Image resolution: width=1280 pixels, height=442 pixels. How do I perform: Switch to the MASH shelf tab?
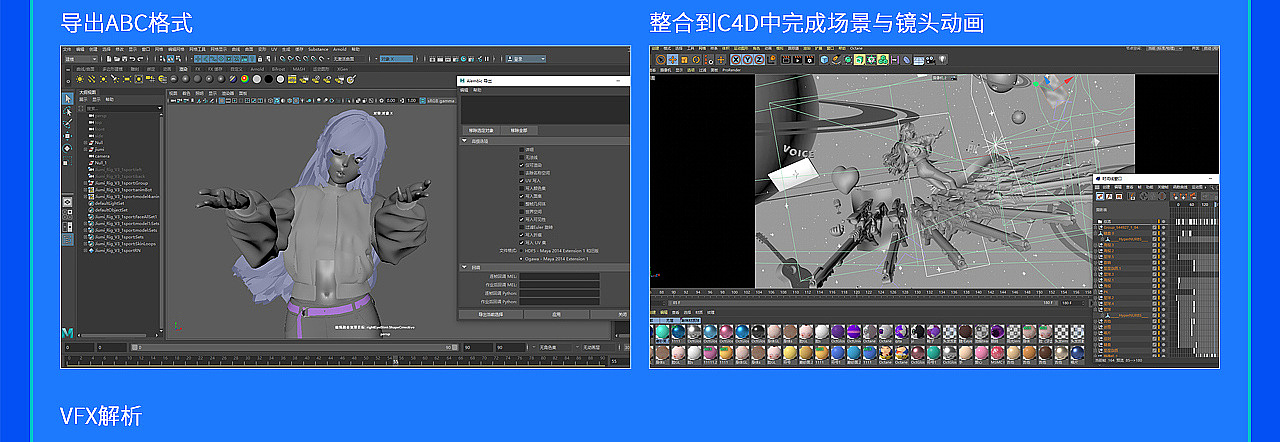[299, 69]
